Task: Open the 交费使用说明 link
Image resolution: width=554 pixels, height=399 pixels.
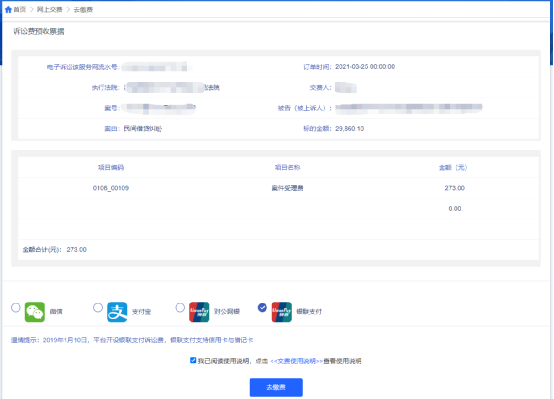Action: coord(296,361)
